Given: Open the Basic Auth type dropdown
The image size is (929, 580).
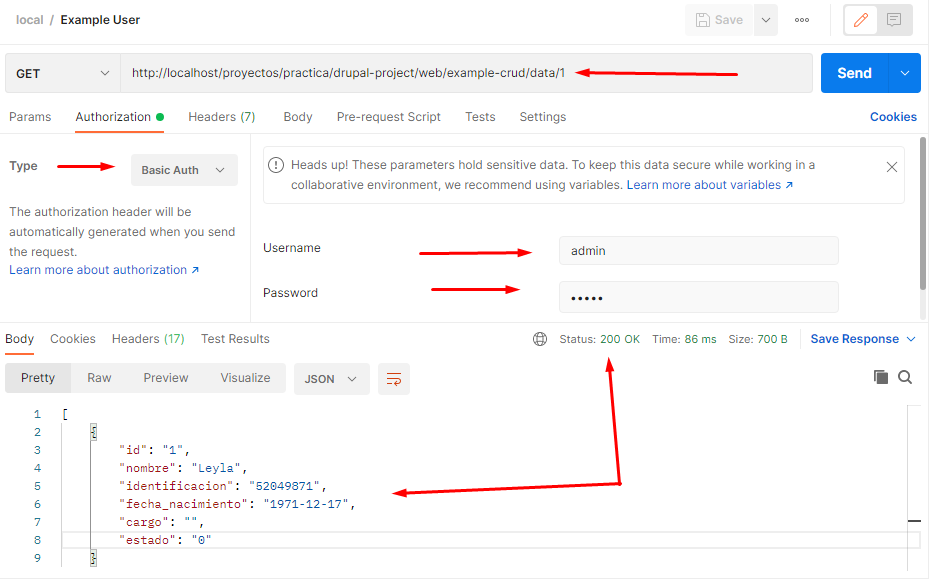Looking at the screenshot, I should (184, 170).
